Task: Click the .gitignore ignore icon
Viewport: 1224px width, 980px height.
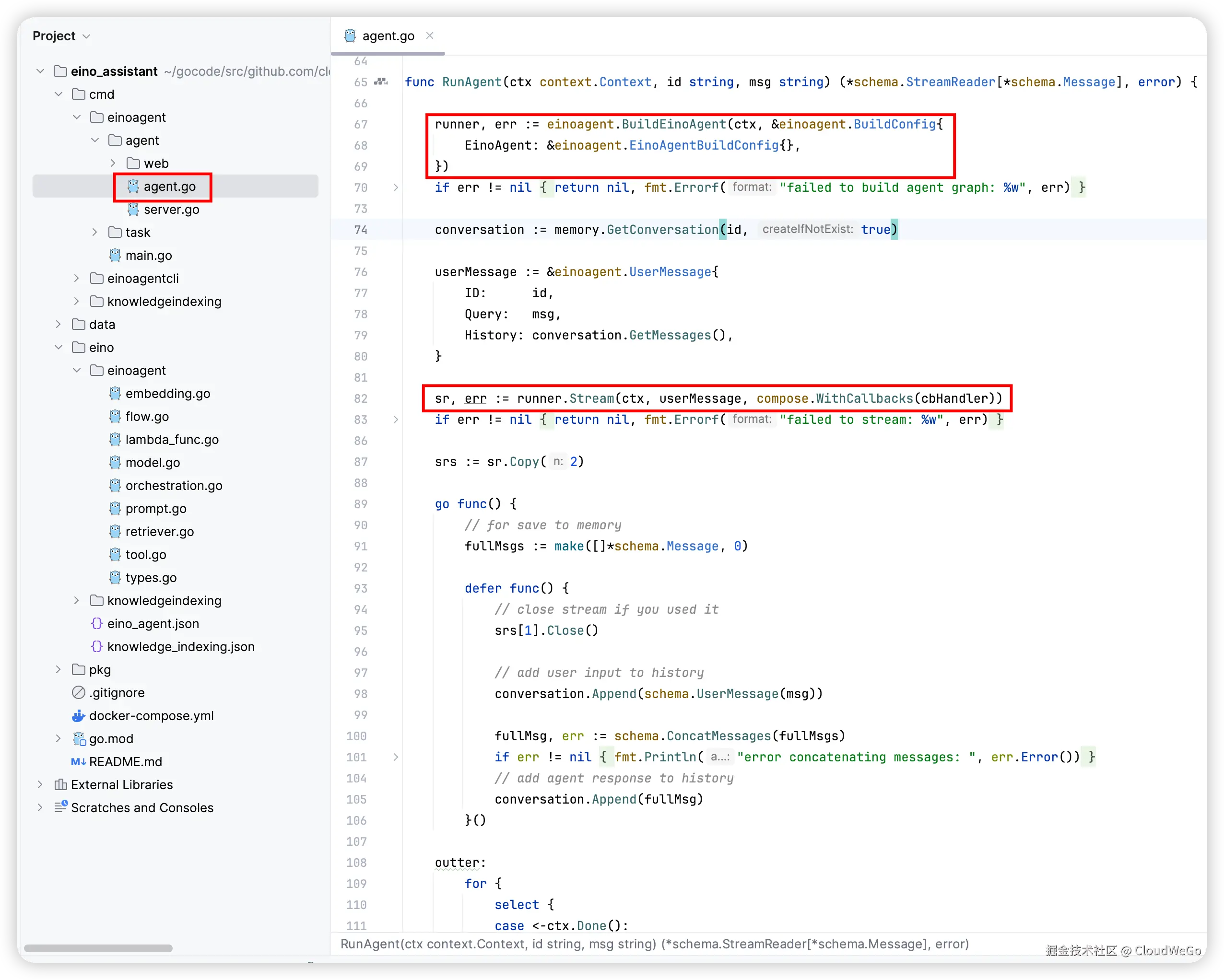Action: 78,692
